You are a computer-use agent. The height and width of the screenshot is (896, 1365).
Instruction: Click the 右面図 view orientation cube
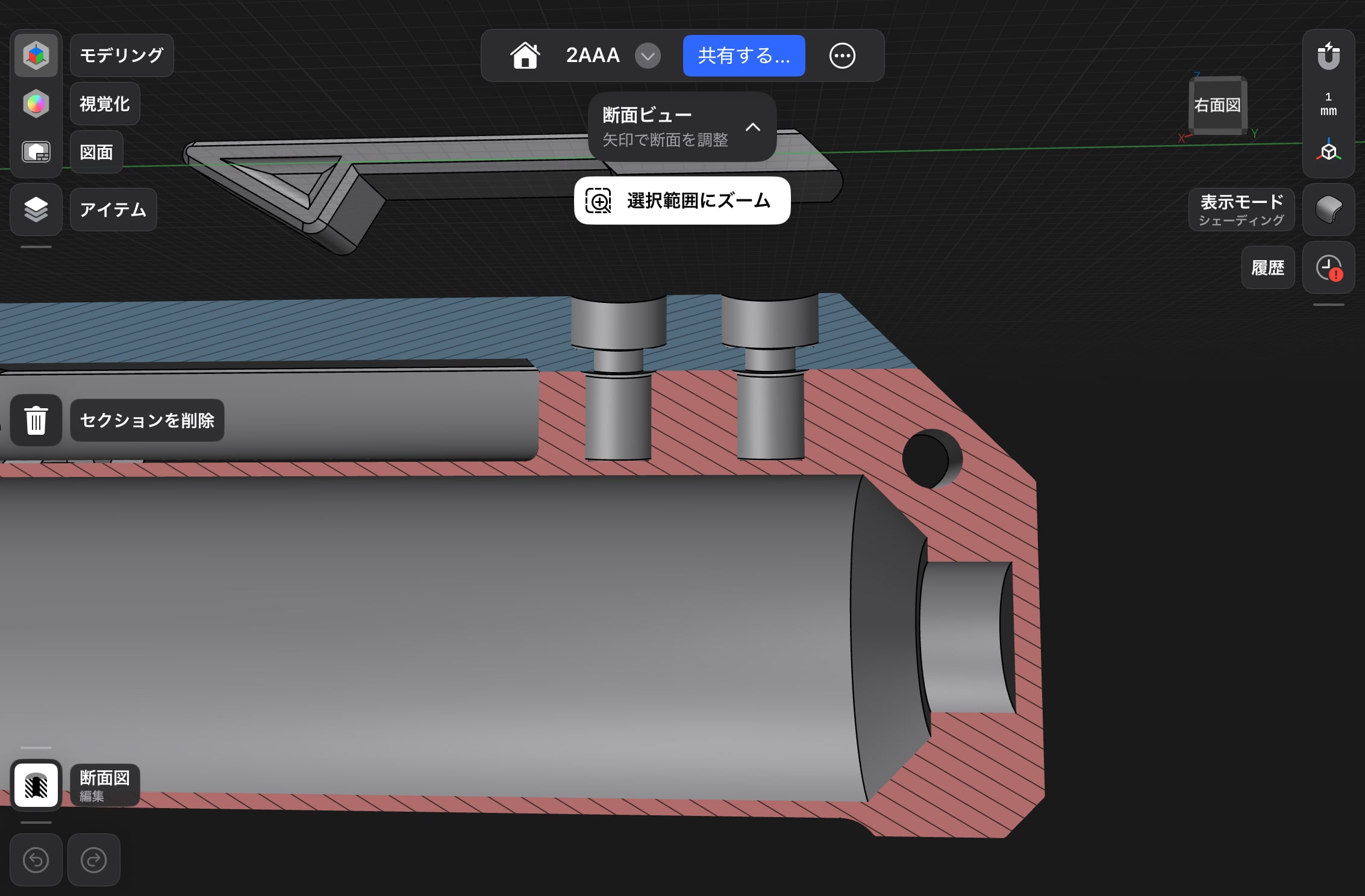pos(1217,105)
